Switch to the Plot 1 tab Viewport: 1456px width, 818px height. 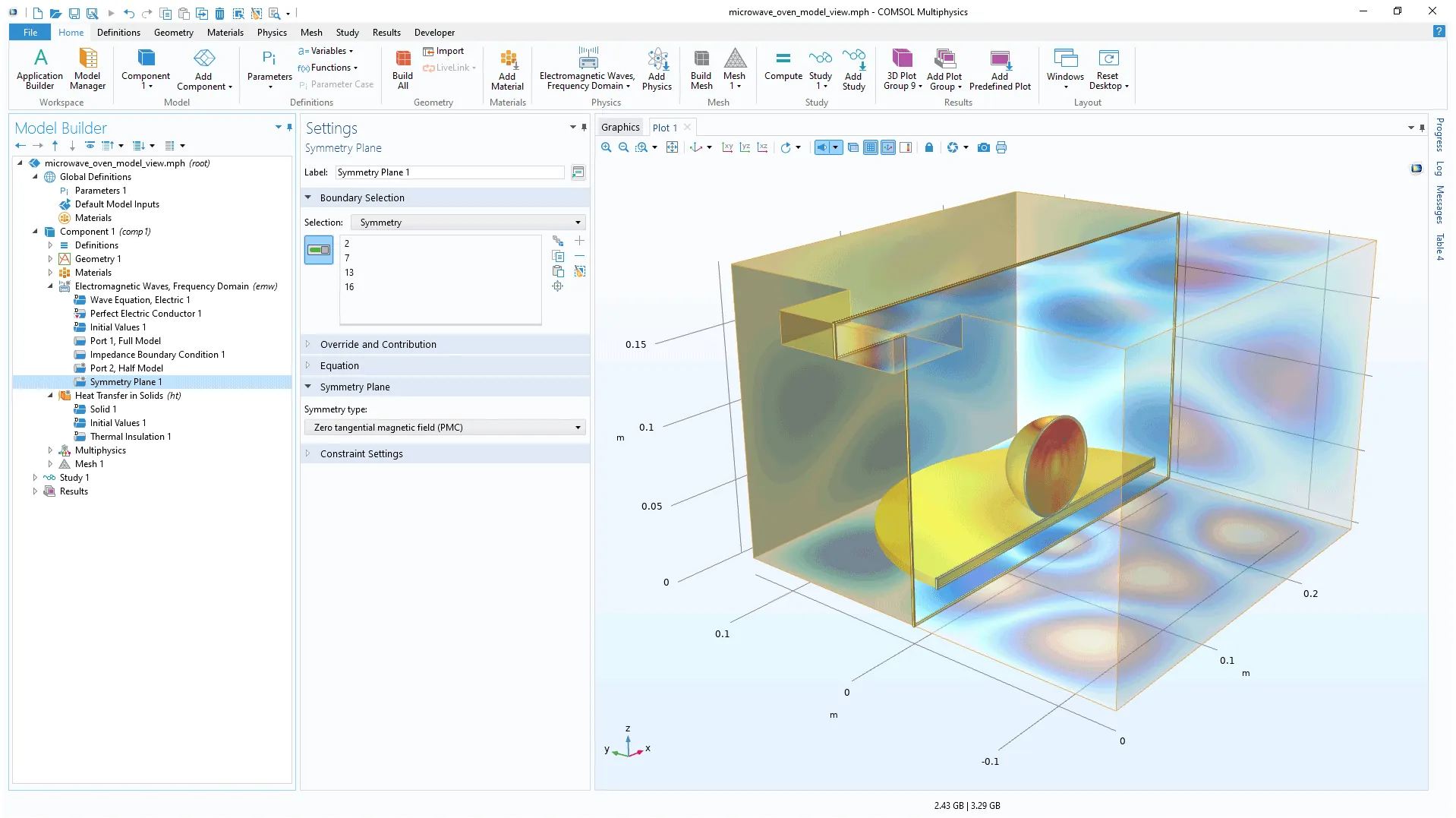click(664, 128)
